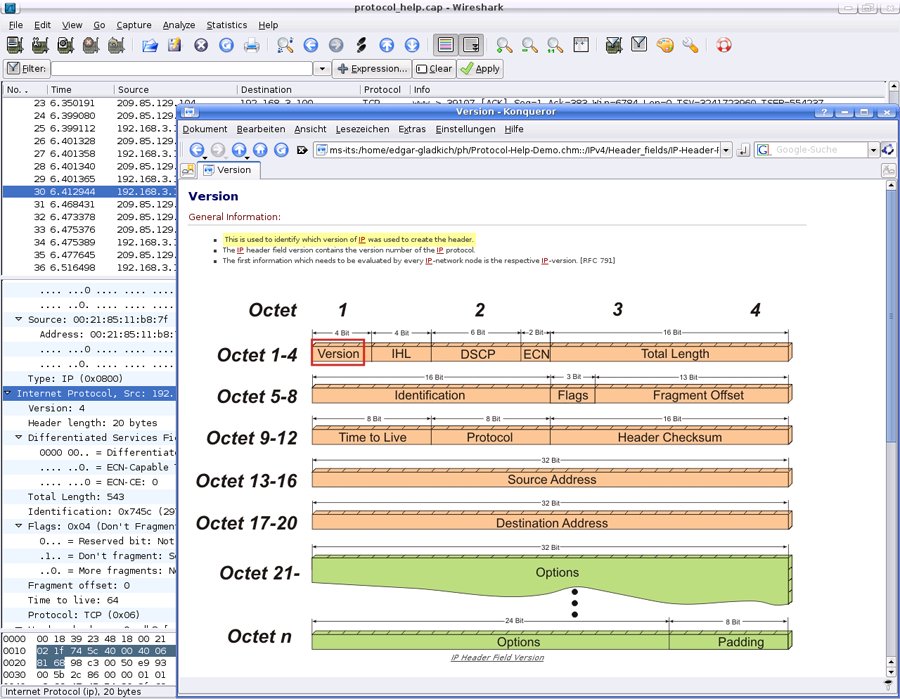The width and height of the screenshot is (900, 699).
Task: Open the Capture menu
Action: pos(134,25)
